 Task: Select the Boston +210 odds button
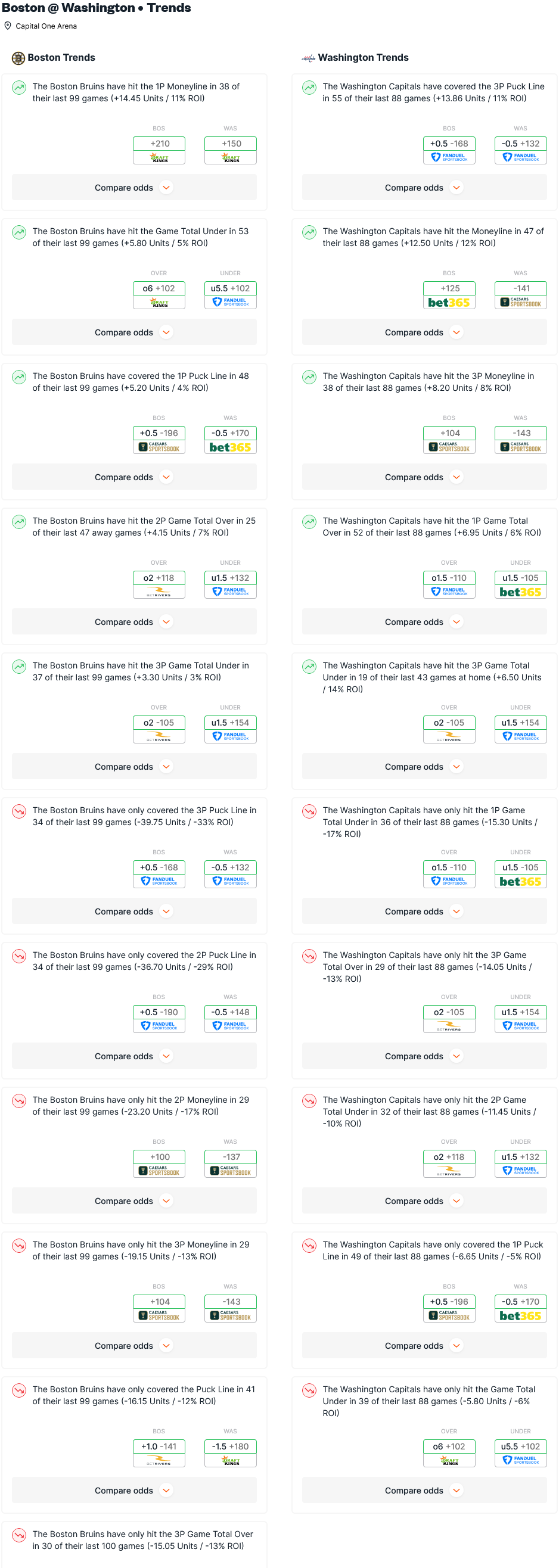point(160,144)
